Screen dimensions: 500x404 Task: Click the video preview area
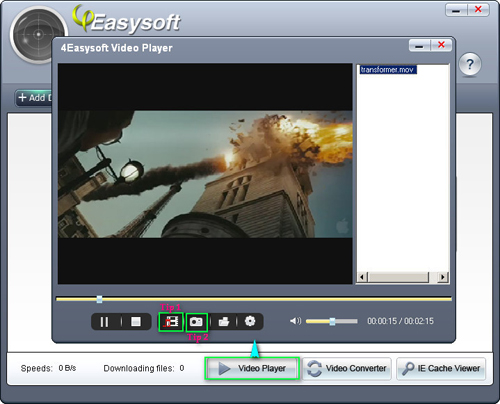(x=205, y=174)
